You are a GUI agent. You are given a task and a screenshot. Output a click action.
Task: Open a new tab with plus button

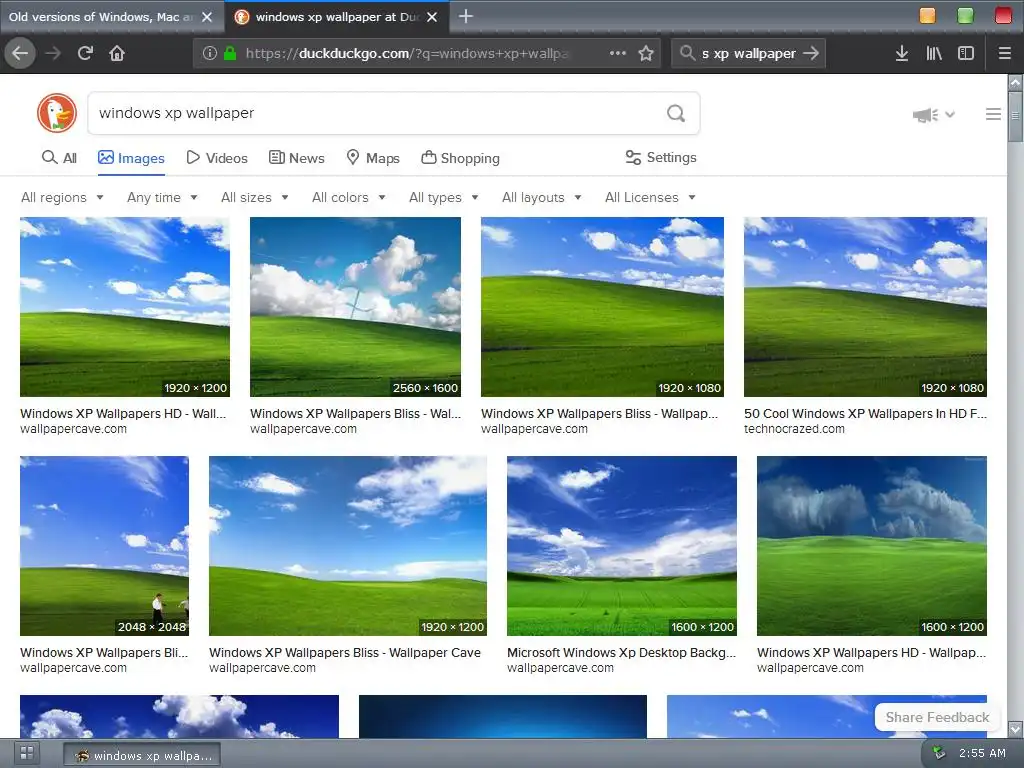coord(466,16)
